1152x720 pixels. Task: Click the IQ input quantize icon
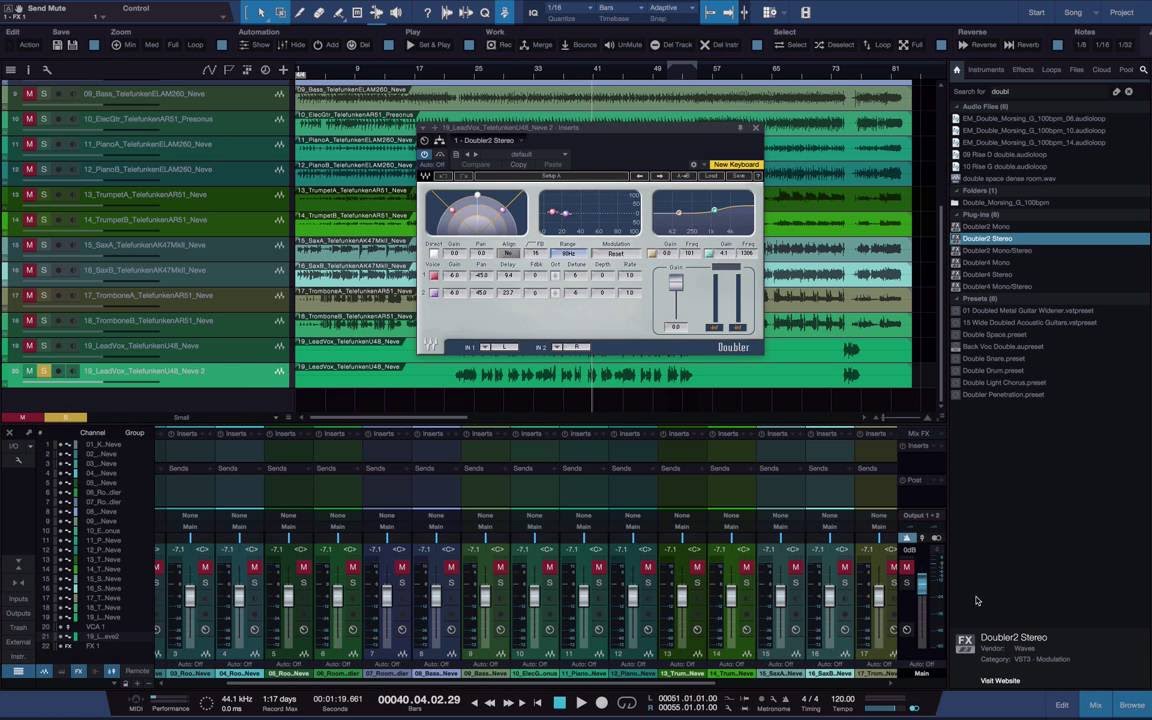(x=533, y=12)
